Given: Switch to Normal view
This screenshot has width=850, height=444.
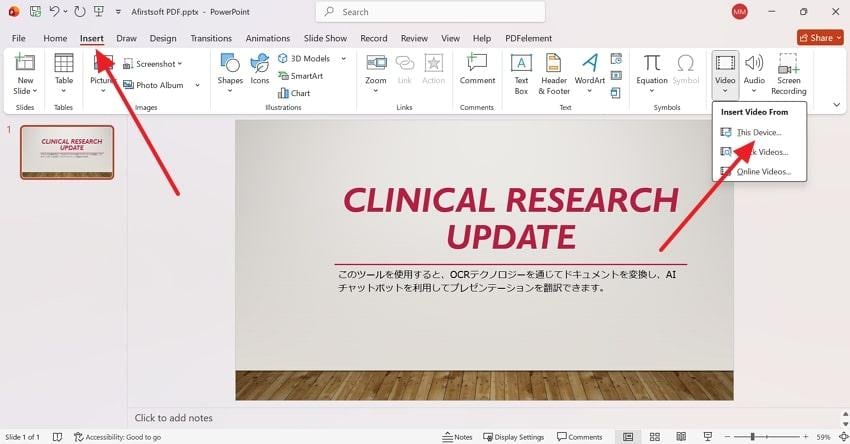Looking at the screenshot, I should click(x=628, y=436).
